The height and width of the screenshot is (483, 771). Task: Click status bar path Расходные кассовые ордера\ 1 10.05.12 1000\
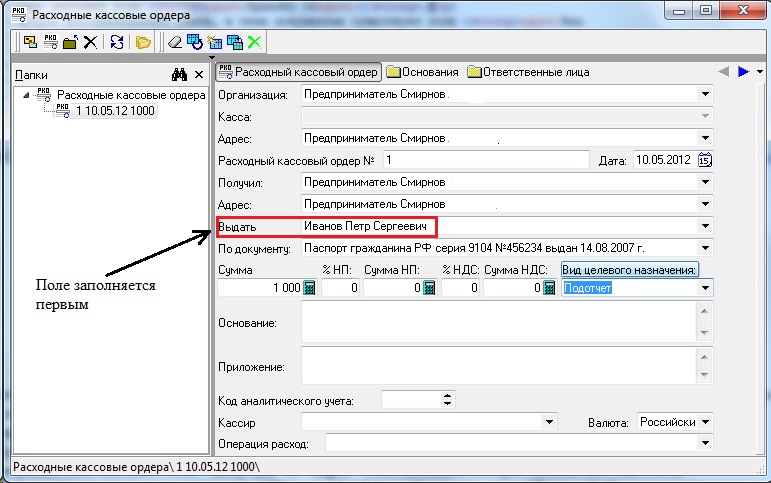click(x=136, y=467)
